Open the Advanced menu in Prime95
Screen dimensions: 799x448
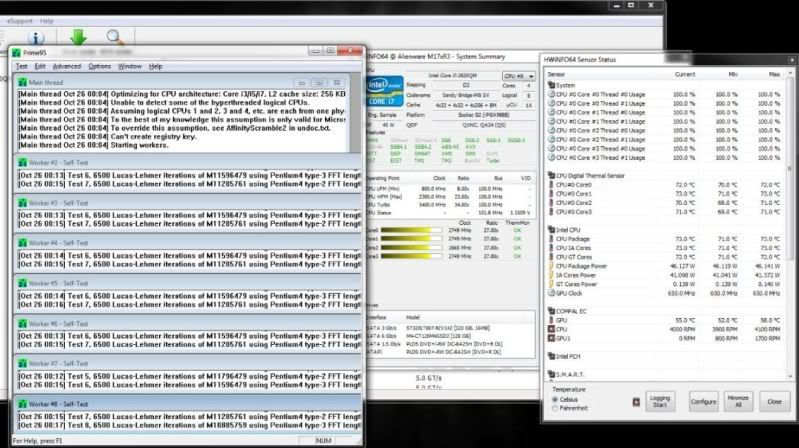click(67, 66)
